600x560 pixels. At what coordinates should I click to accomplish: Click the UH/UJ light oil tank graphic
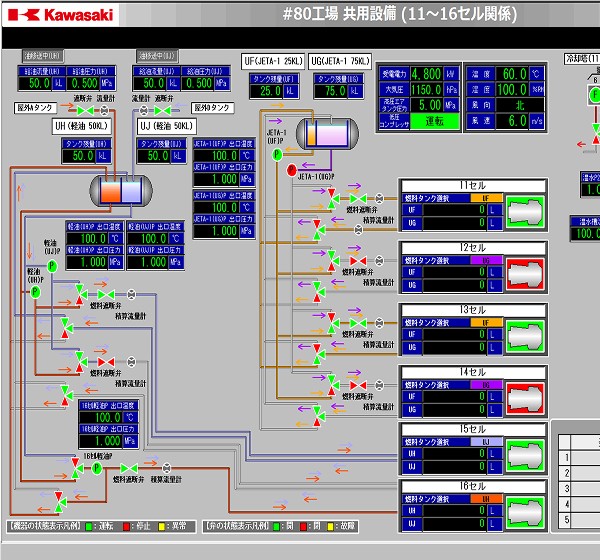click(x=118, y=189)
